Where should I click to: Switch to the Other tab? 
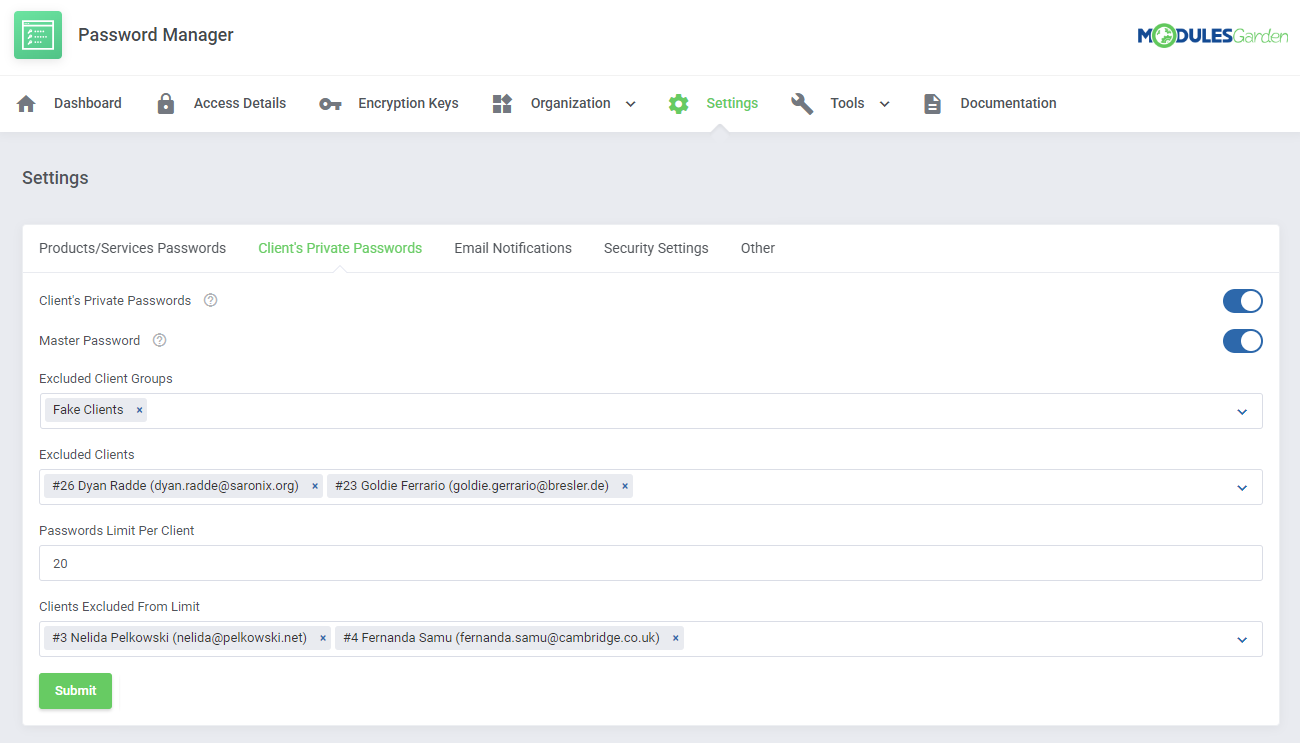click(758, 248)
